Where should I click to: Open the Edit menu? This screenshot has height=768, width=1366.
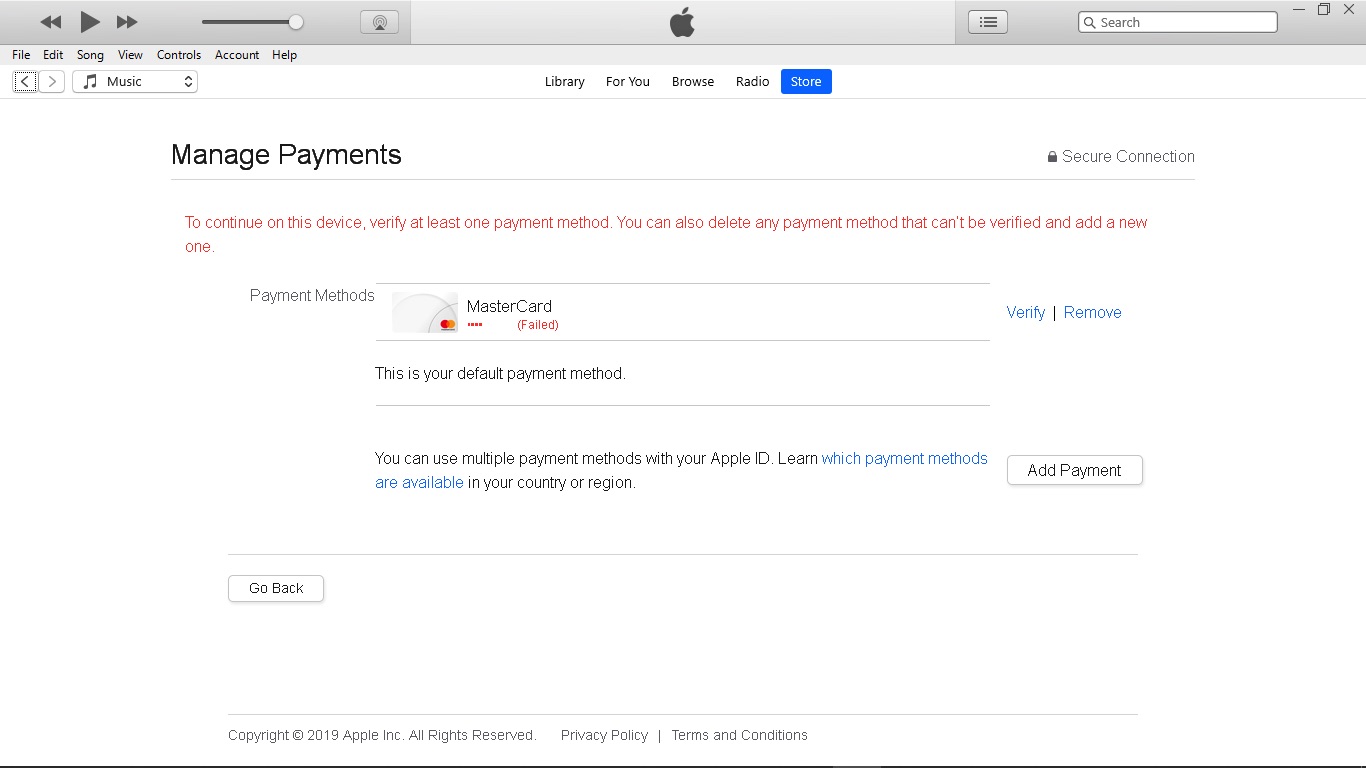click(x=53, y=55)
